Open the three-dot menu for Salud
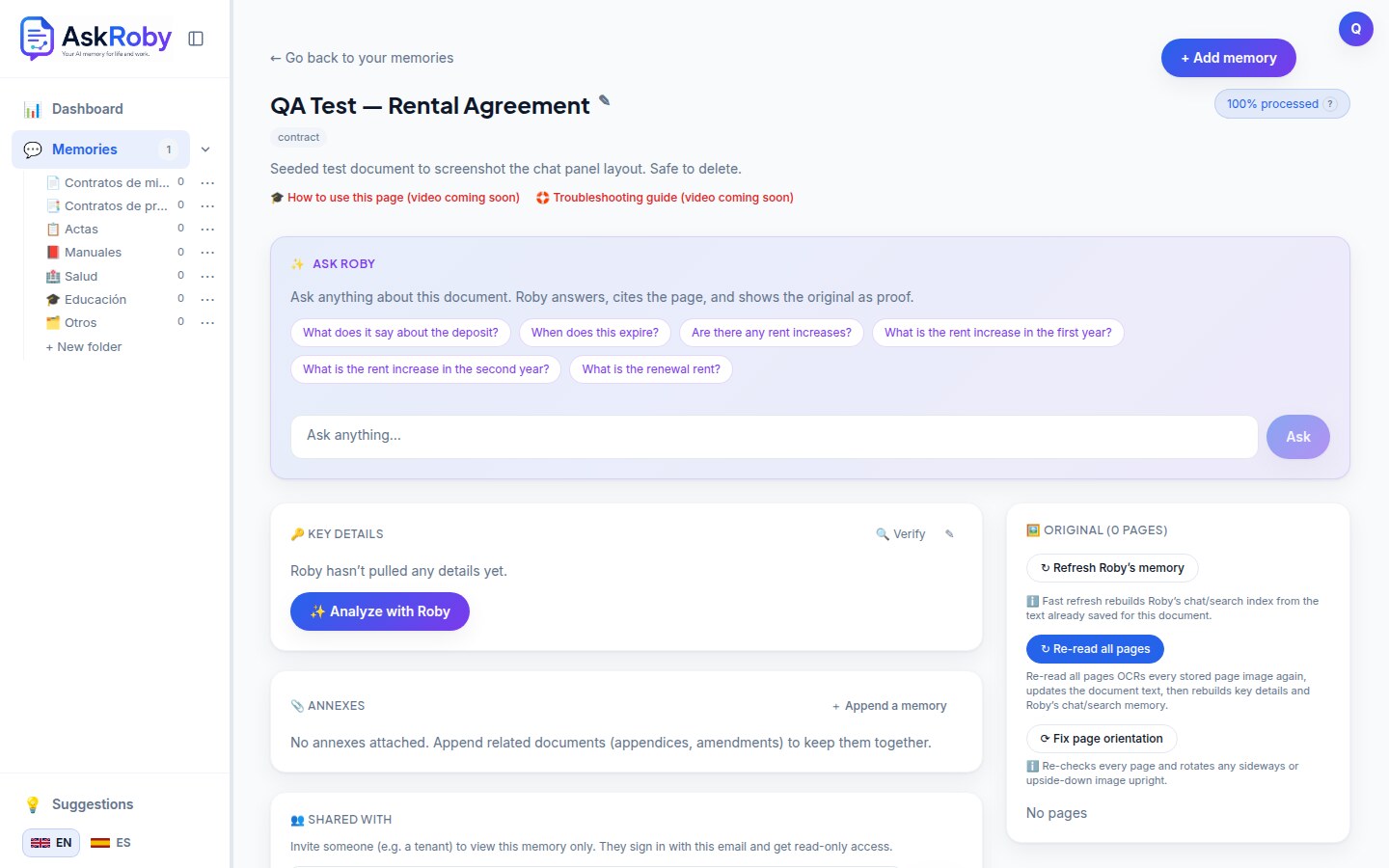 pyautogui.click(x=207, y=276)
